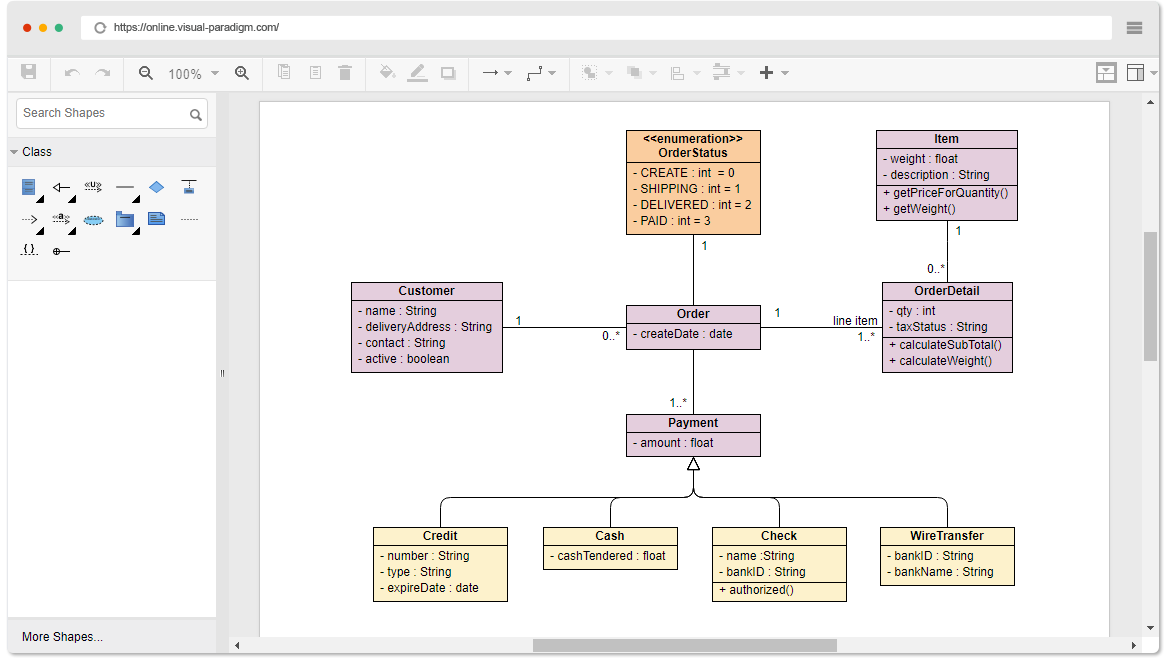This screenshot has width=1170, height=665.
Task: Delete selection using the trash icon
Action: pos(345,72)
